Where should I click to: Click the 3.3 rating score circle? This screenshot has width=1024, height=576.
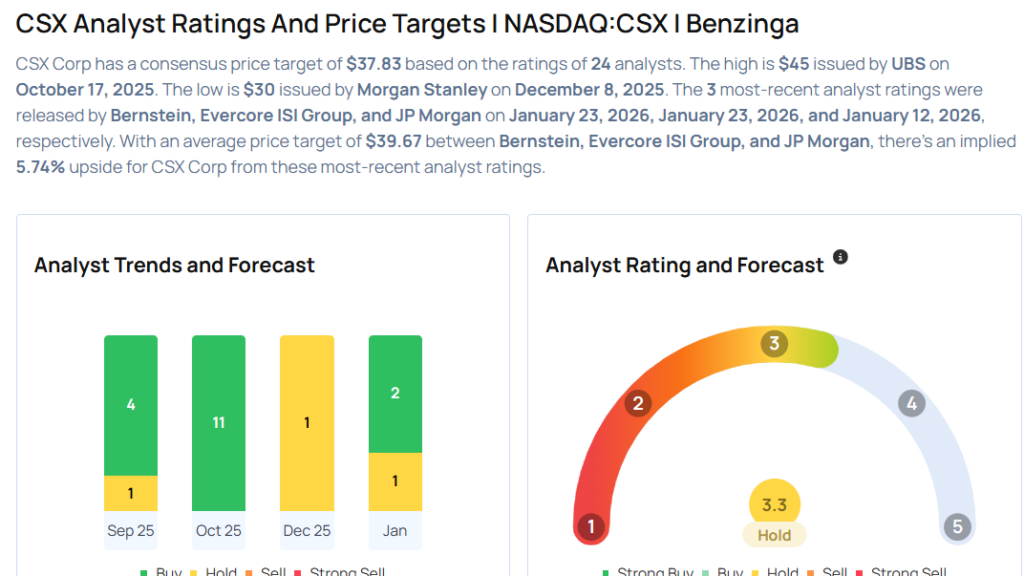tap(774, 505)
